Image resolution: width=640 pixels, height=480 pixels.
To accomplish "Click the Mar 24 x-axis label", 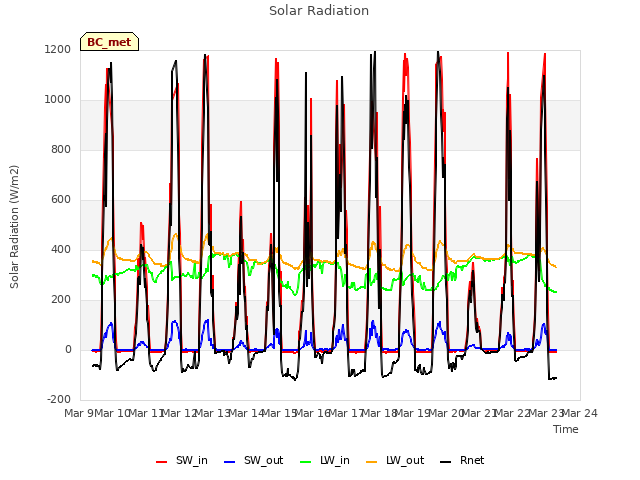I will [580, 413].
